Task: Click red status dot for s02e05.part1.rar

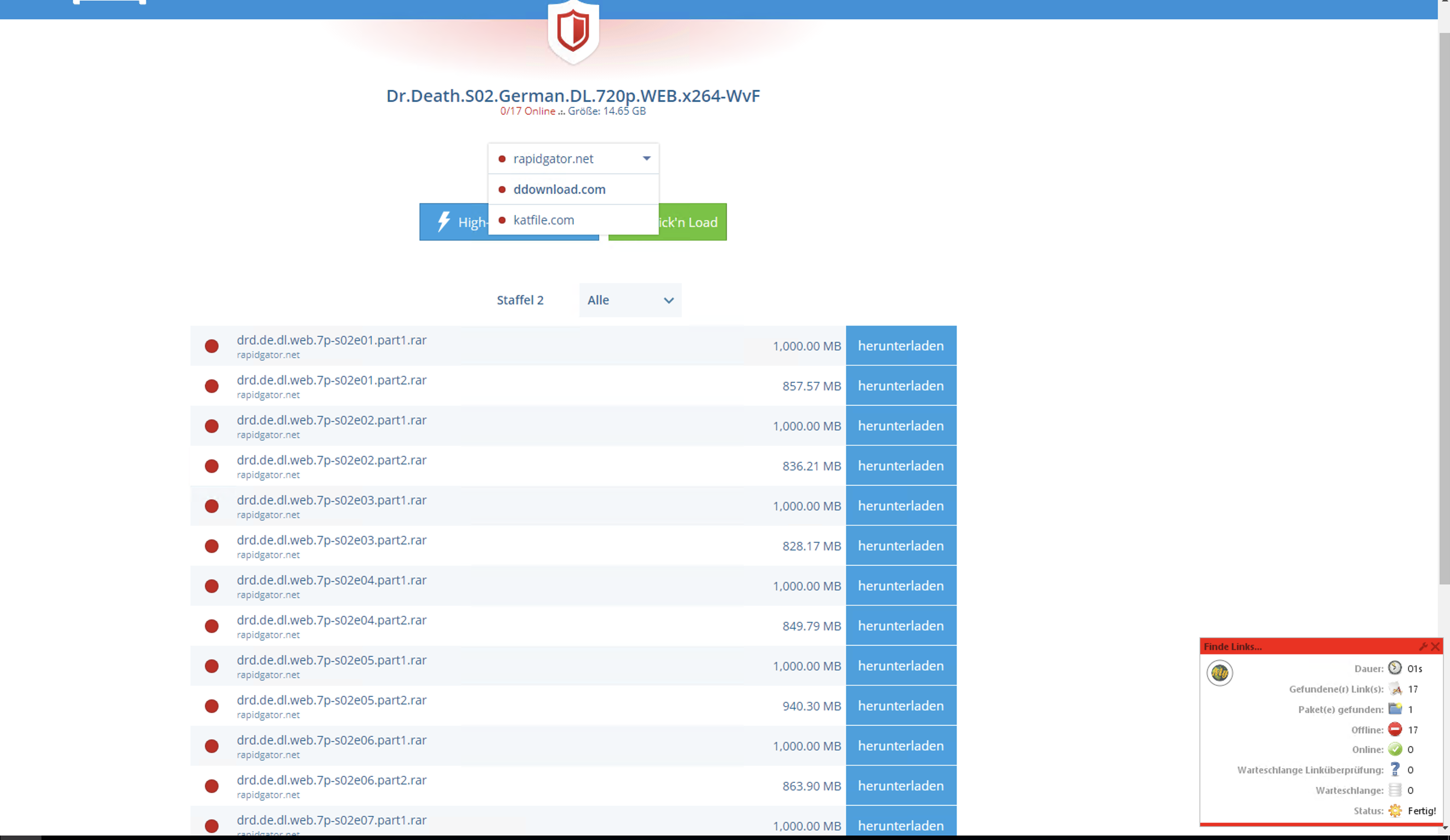Action: [x=212, y=666]
